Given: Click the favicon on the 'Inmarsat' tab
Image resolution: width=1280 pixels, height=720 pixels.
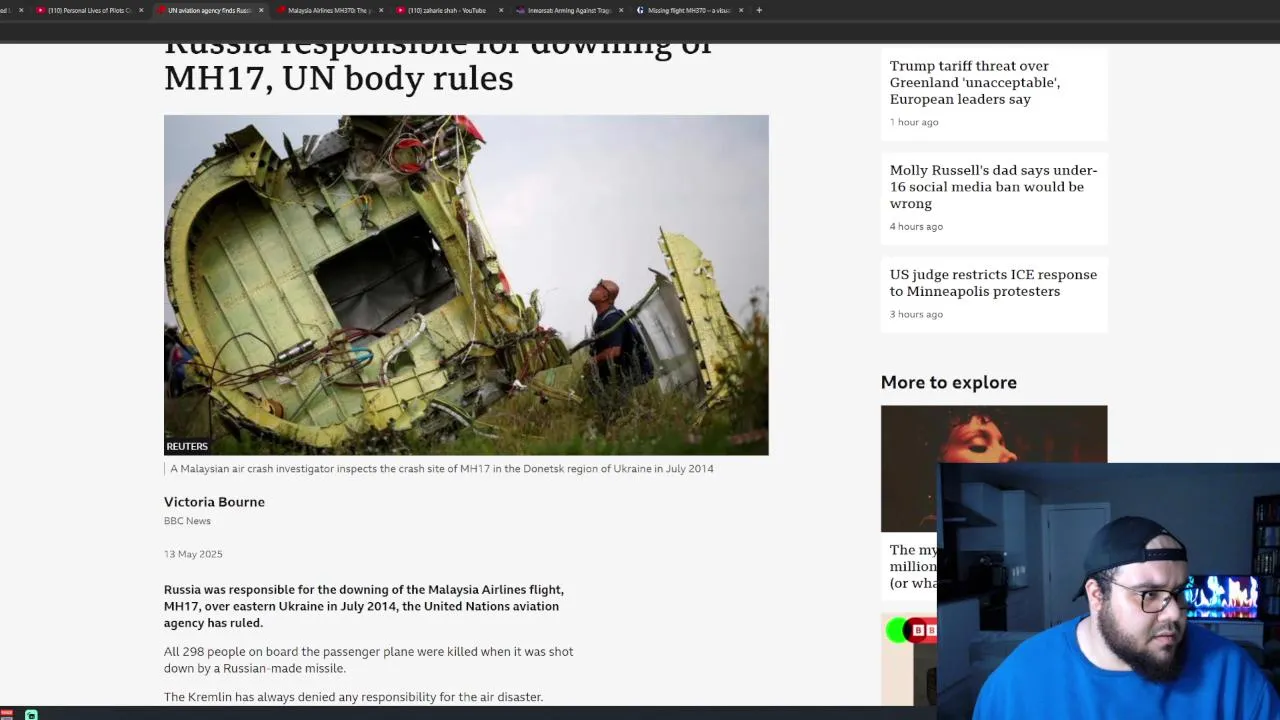Looking at the screenshot, I should [520, 10].
